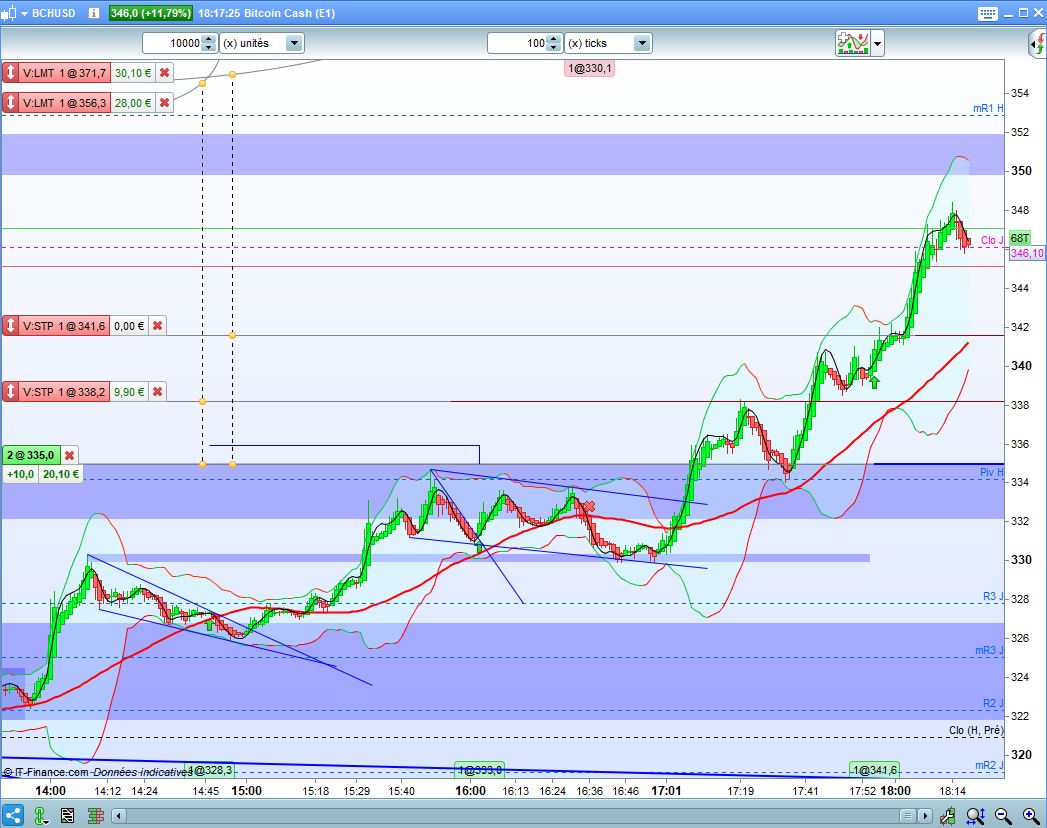This screenshot has width=1047, height=828.
Task: Click the wrench settings icon in bottom toolbar
Action: 949,815
